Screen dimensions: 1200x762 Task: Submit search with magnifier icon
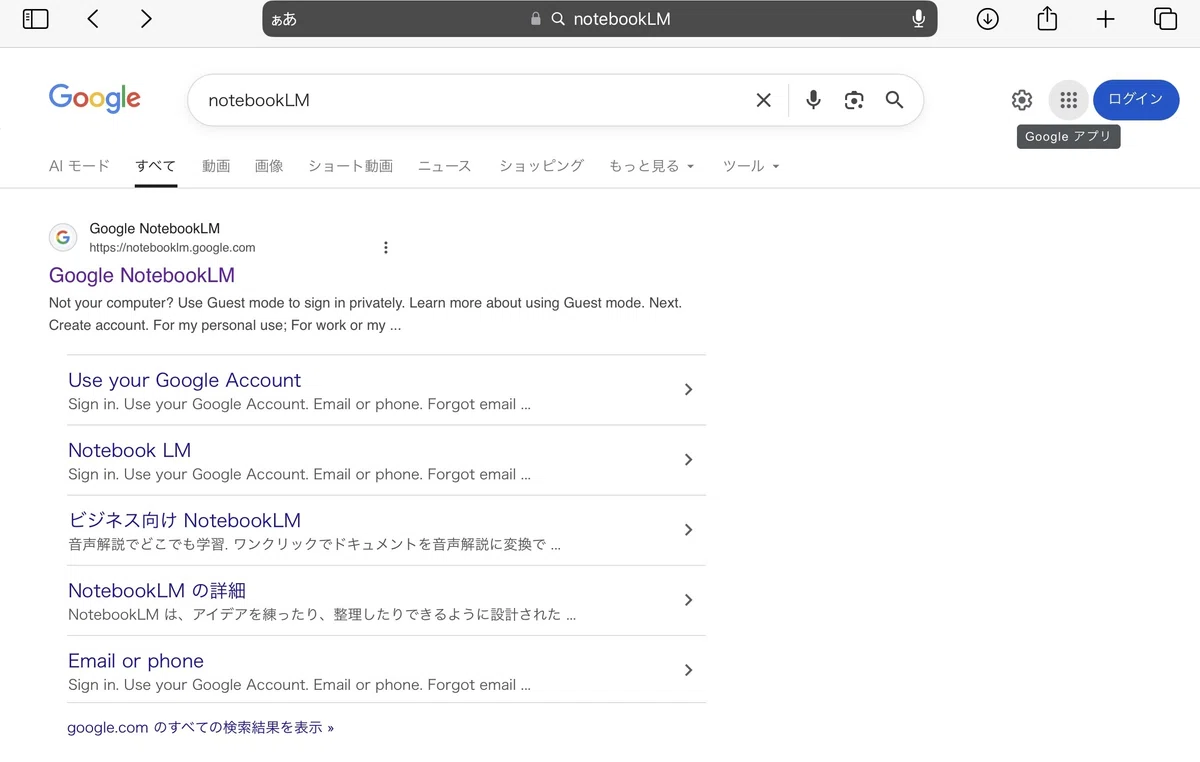[894, 100]
